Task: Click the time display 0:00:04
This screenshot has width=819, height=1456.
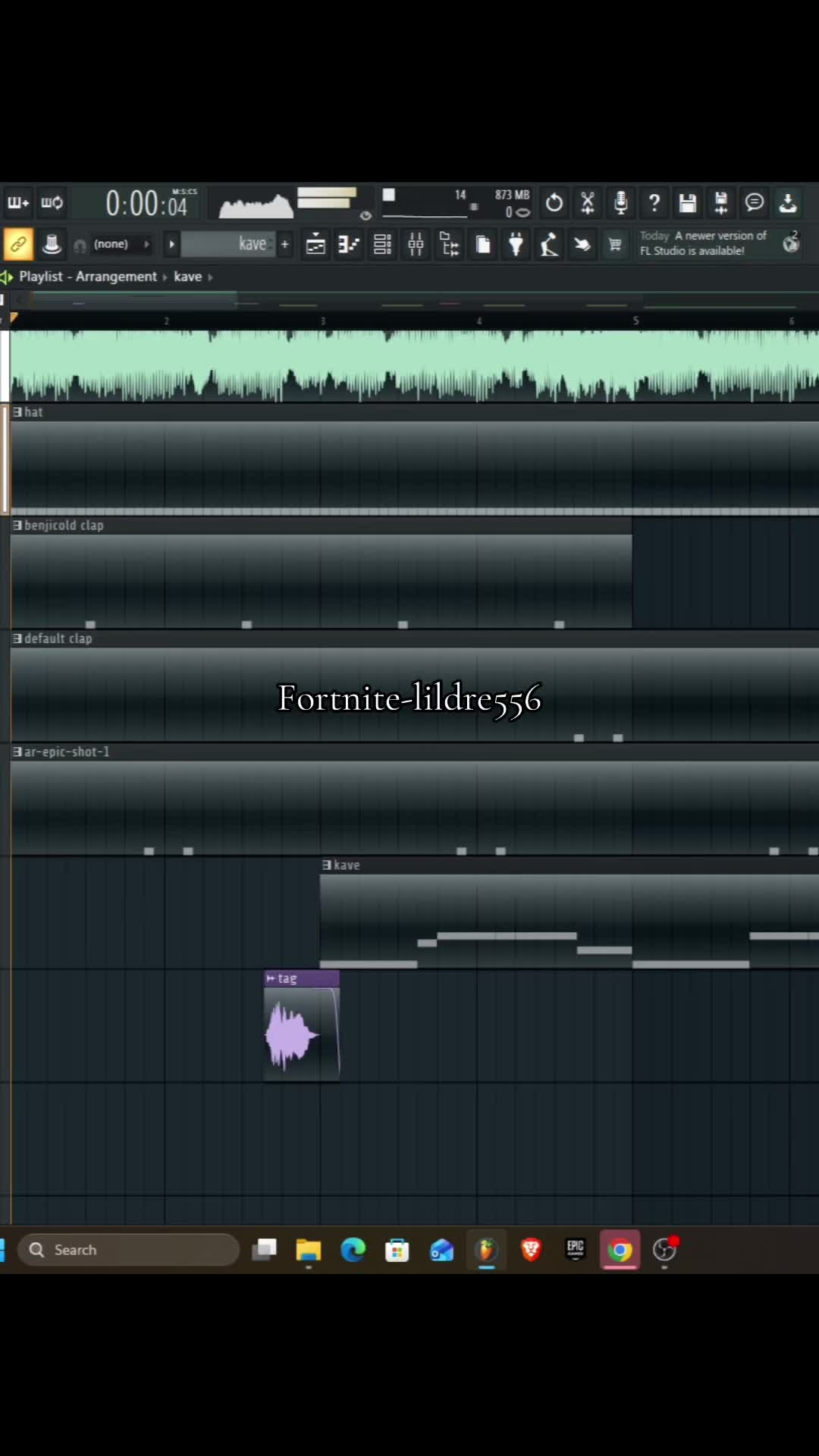Action: [146, 203]
